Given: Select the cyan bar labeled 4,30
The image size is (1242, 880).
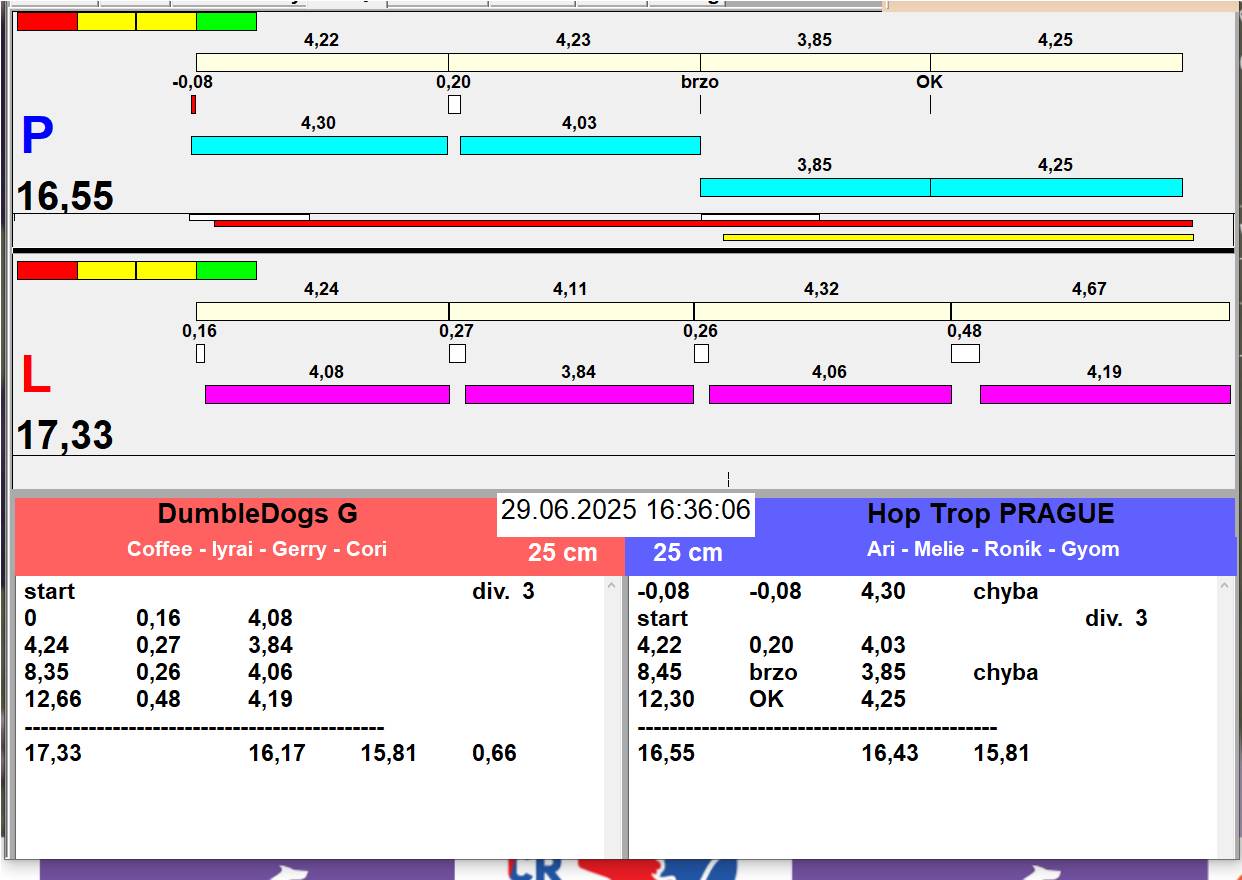Looking at the screenshot, I should (x=319, y=145).
